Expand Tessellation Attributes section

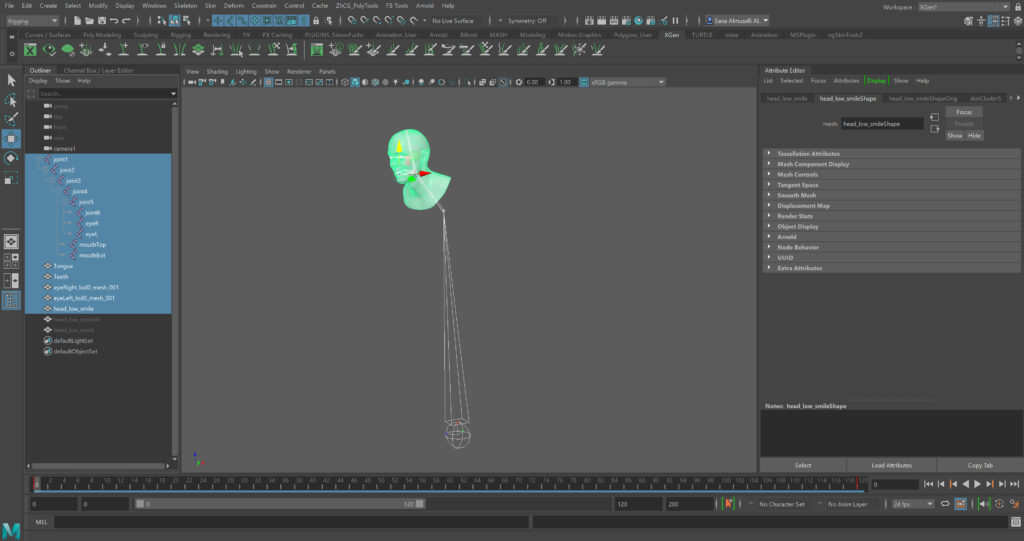[809, 153]
